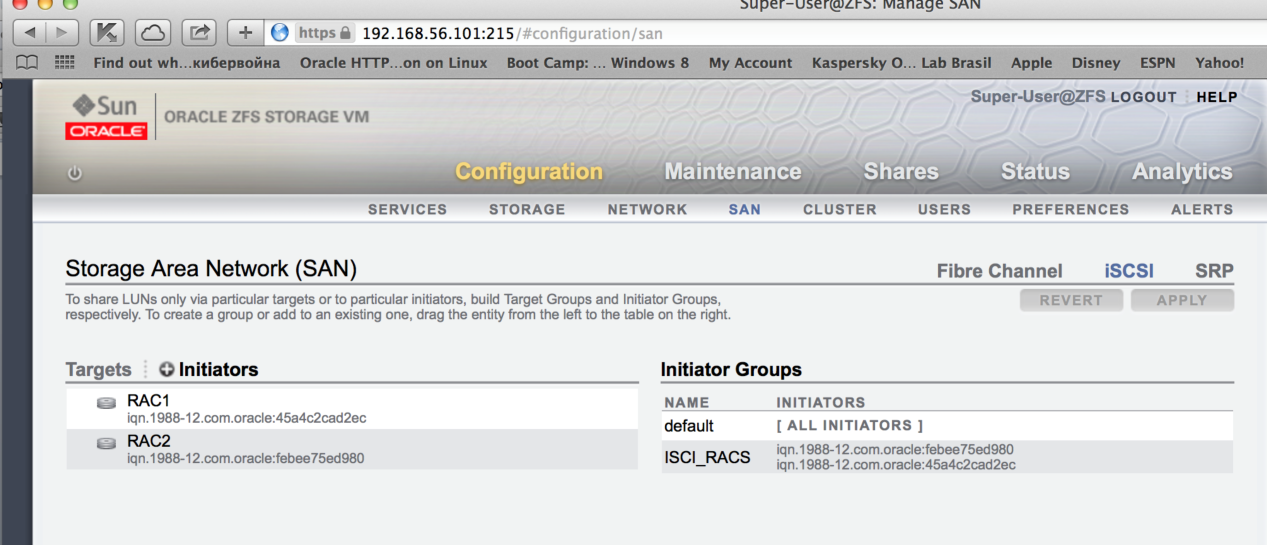Open the Find out wh... bookmark

coord(187,62)
